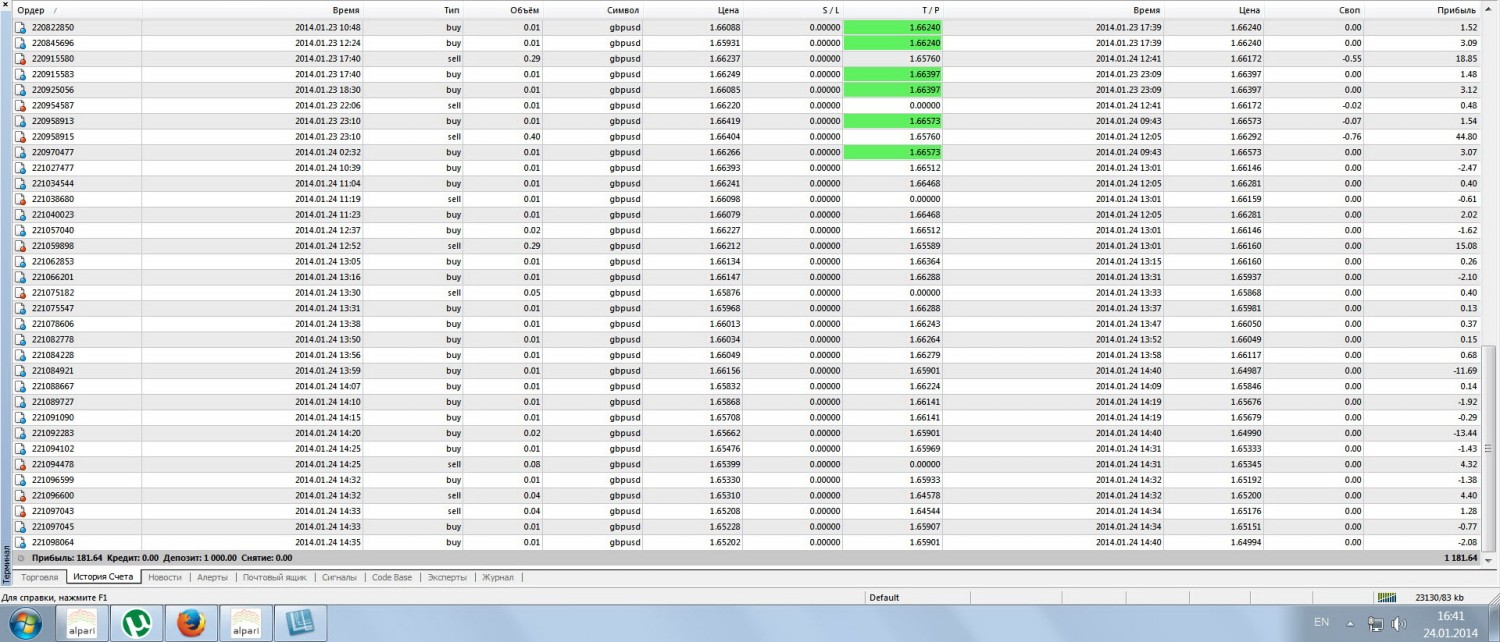1500x642 pixels.
Task: Click the total balance 1 181.64
Action: point(1460,558)
